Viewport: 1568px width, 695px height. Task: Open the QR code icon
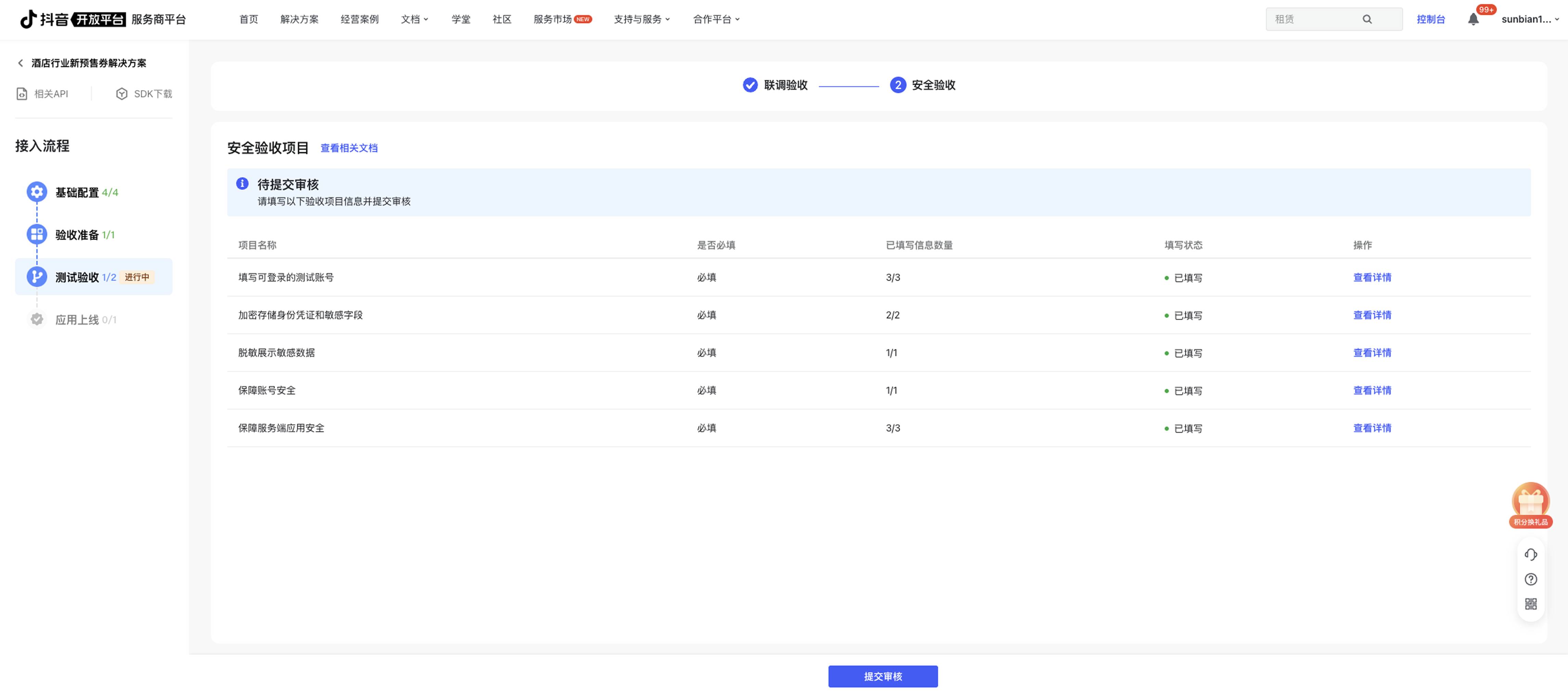[x=1530, y=604]
